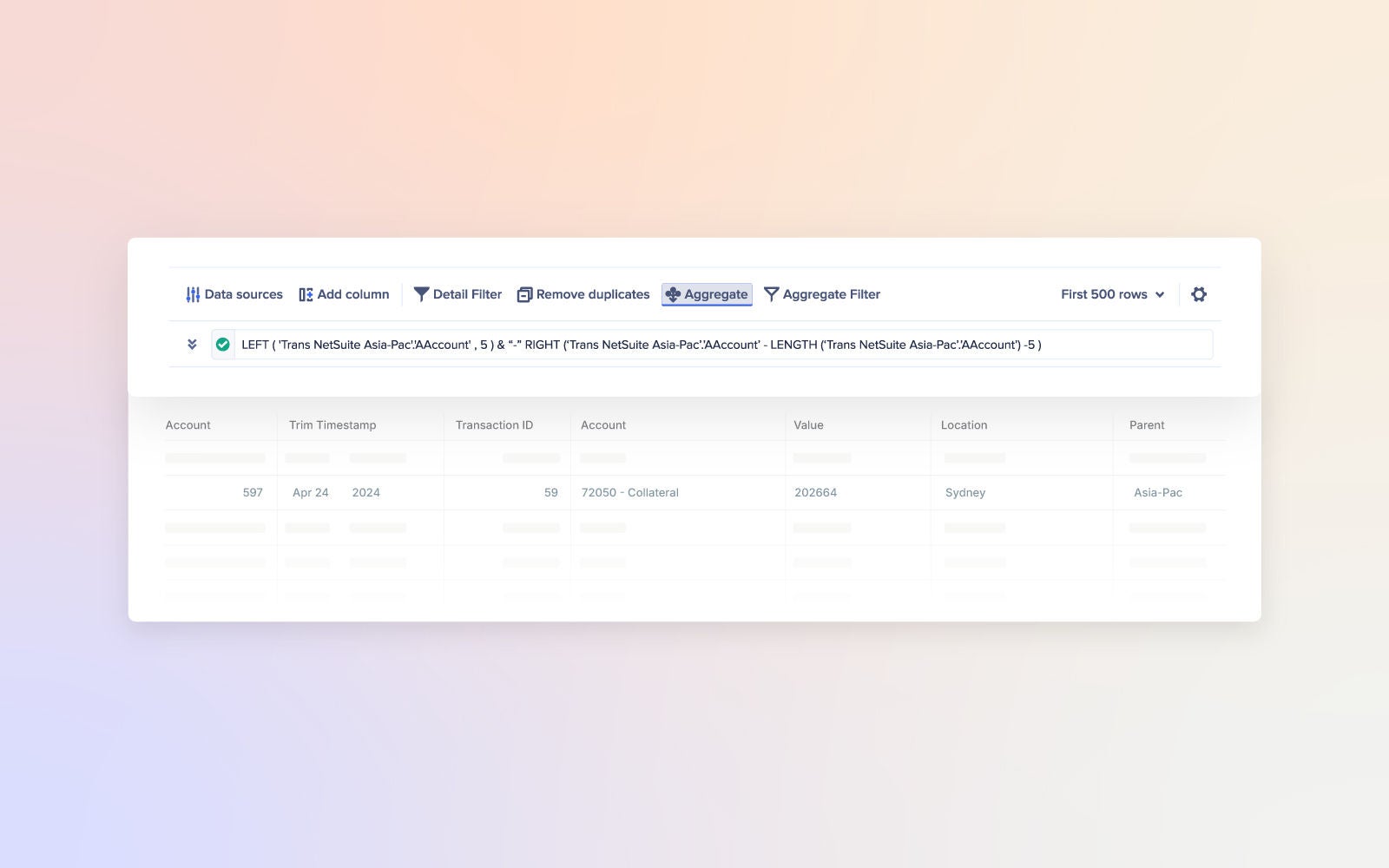Open the First 500 rows dropdown
This screenshot has width=1389, height=868.
1103,294
